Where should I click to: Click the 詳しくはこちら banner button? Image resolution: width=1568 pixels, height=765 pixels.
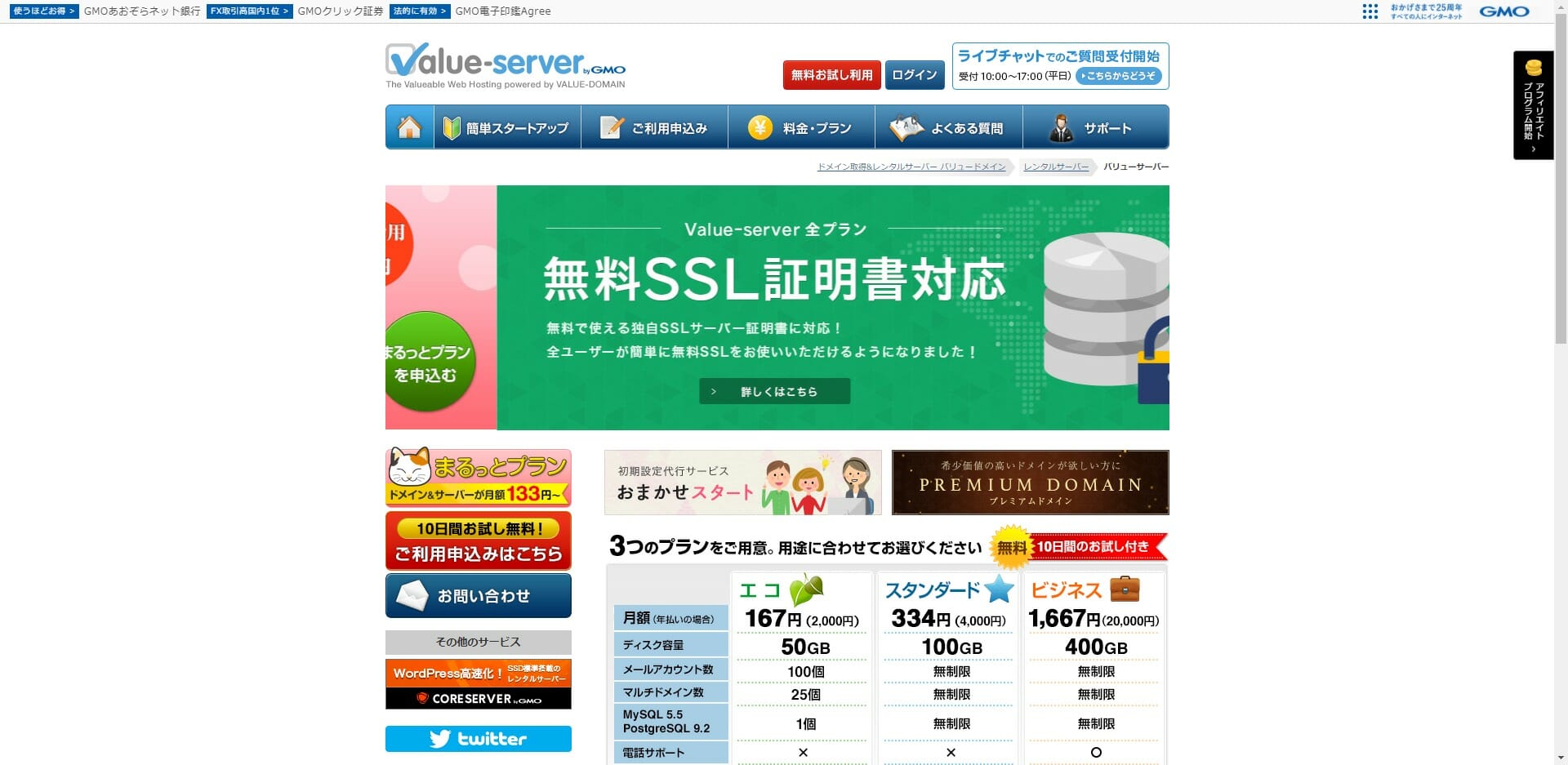(x=774, y=391)
